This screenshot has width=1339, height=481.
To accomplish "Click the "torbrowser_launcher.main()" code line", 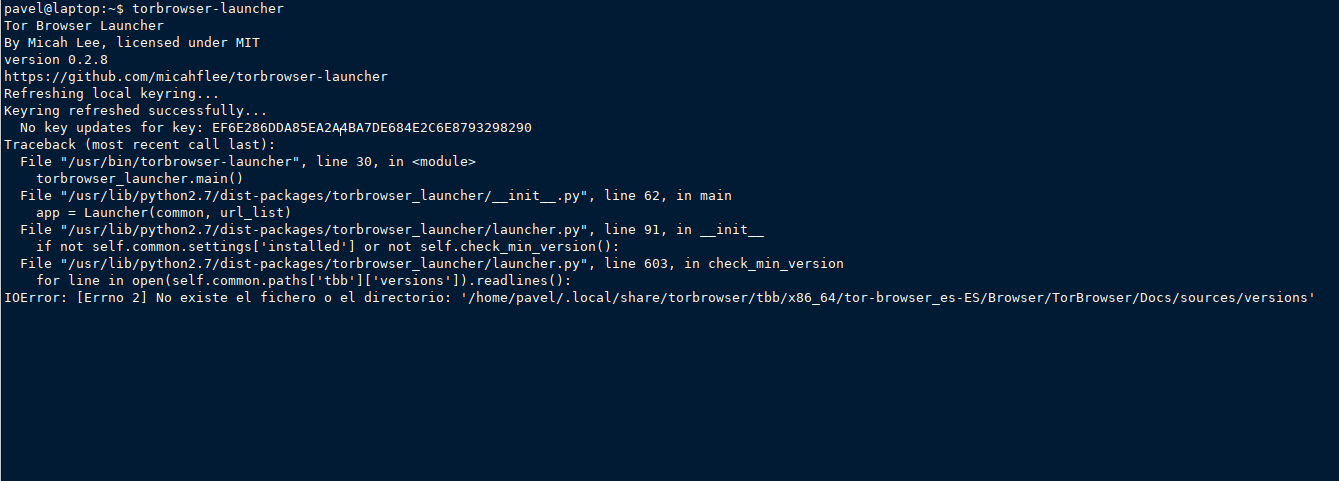I will pyautogui.click(x=140, y=179).
